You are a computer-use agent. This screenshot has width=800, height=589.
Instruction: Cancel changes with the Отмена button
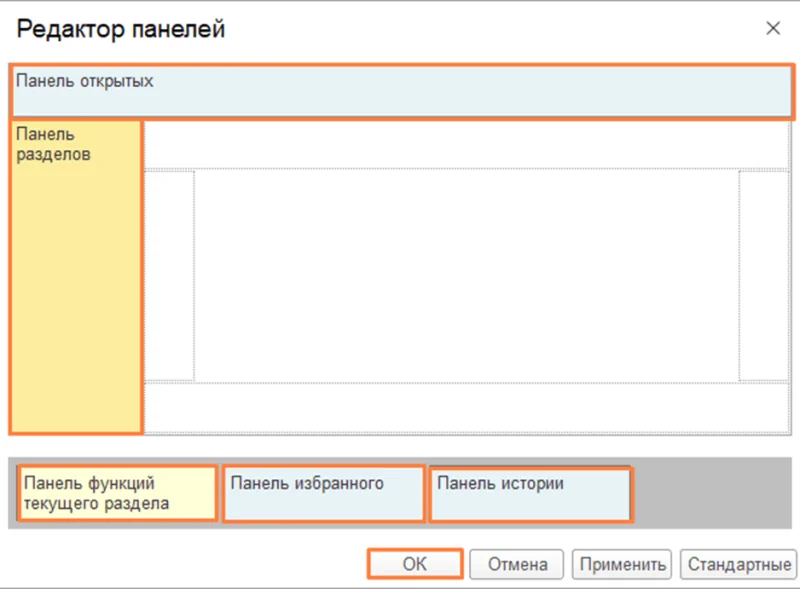tap(517, 564)
